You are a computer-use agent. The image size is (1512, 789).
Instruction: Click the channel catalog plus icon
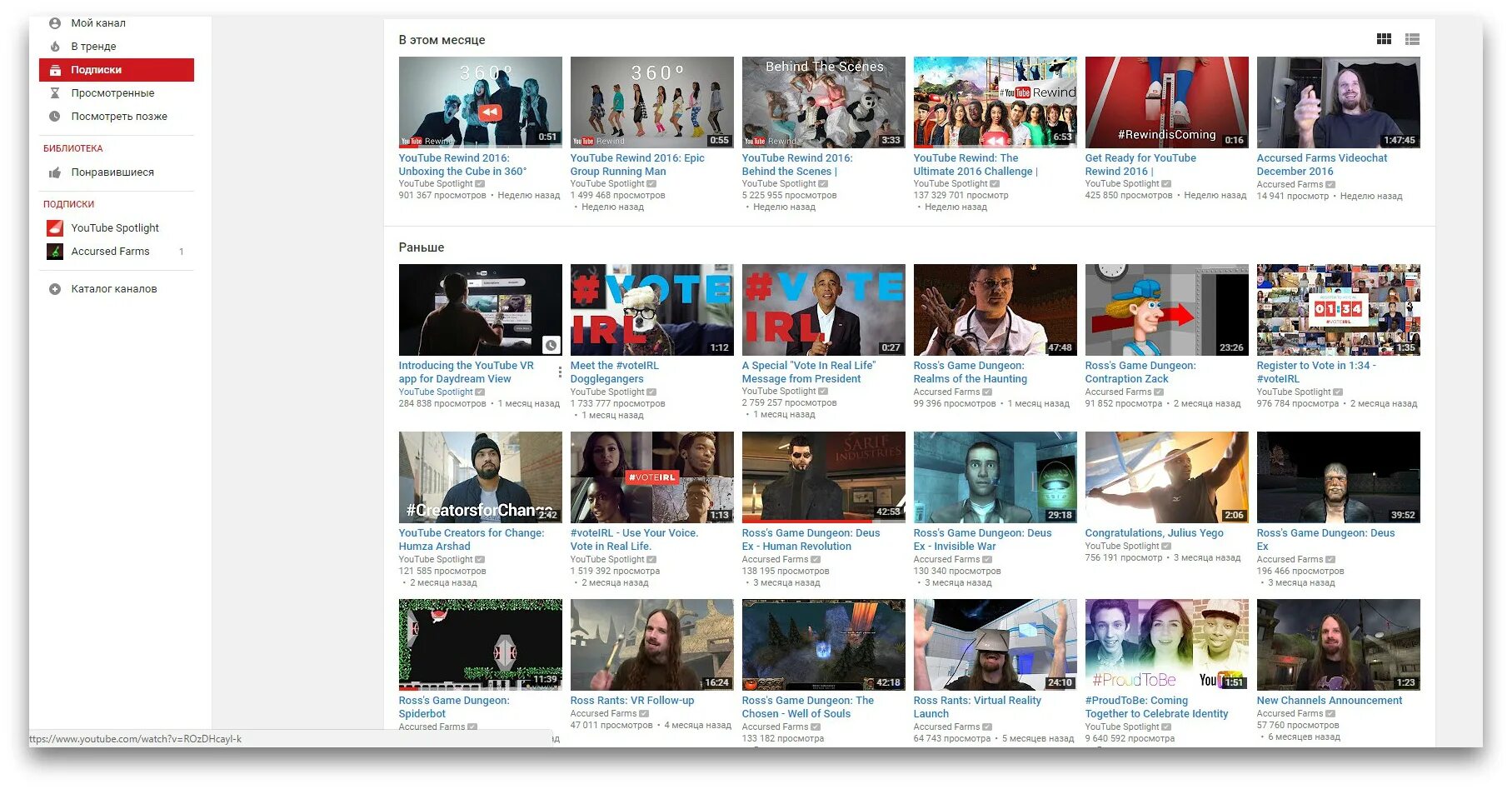[55, 289]
